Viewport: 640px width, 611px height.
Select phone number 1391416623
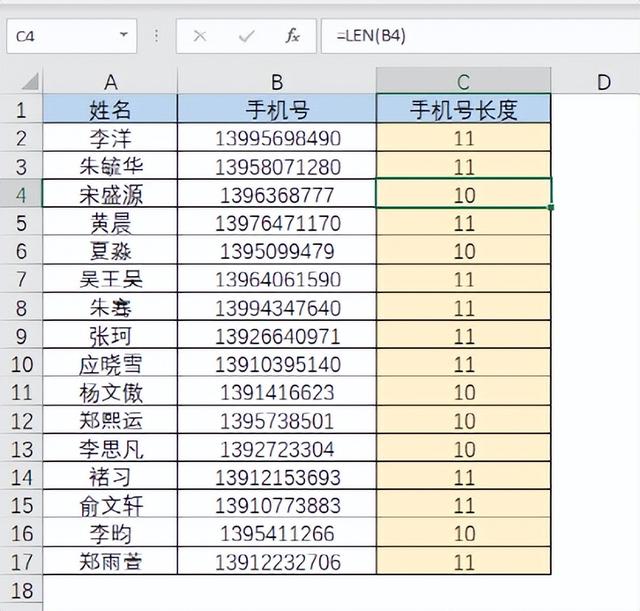click(x=277, y=392)
